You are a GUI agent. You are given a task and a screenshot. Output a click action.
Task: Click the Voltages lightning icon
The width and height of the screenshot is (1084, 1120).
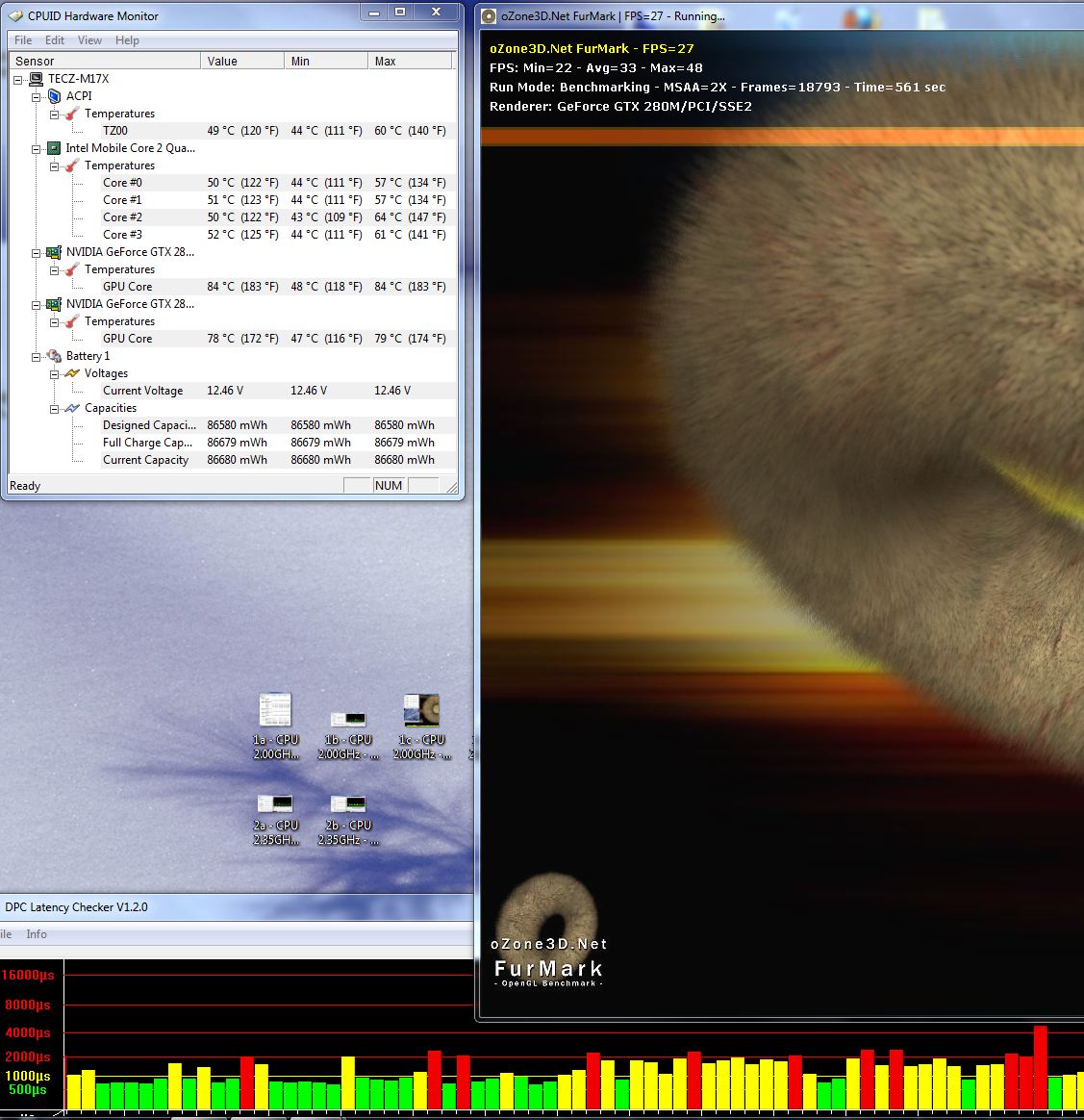point(72,373)
